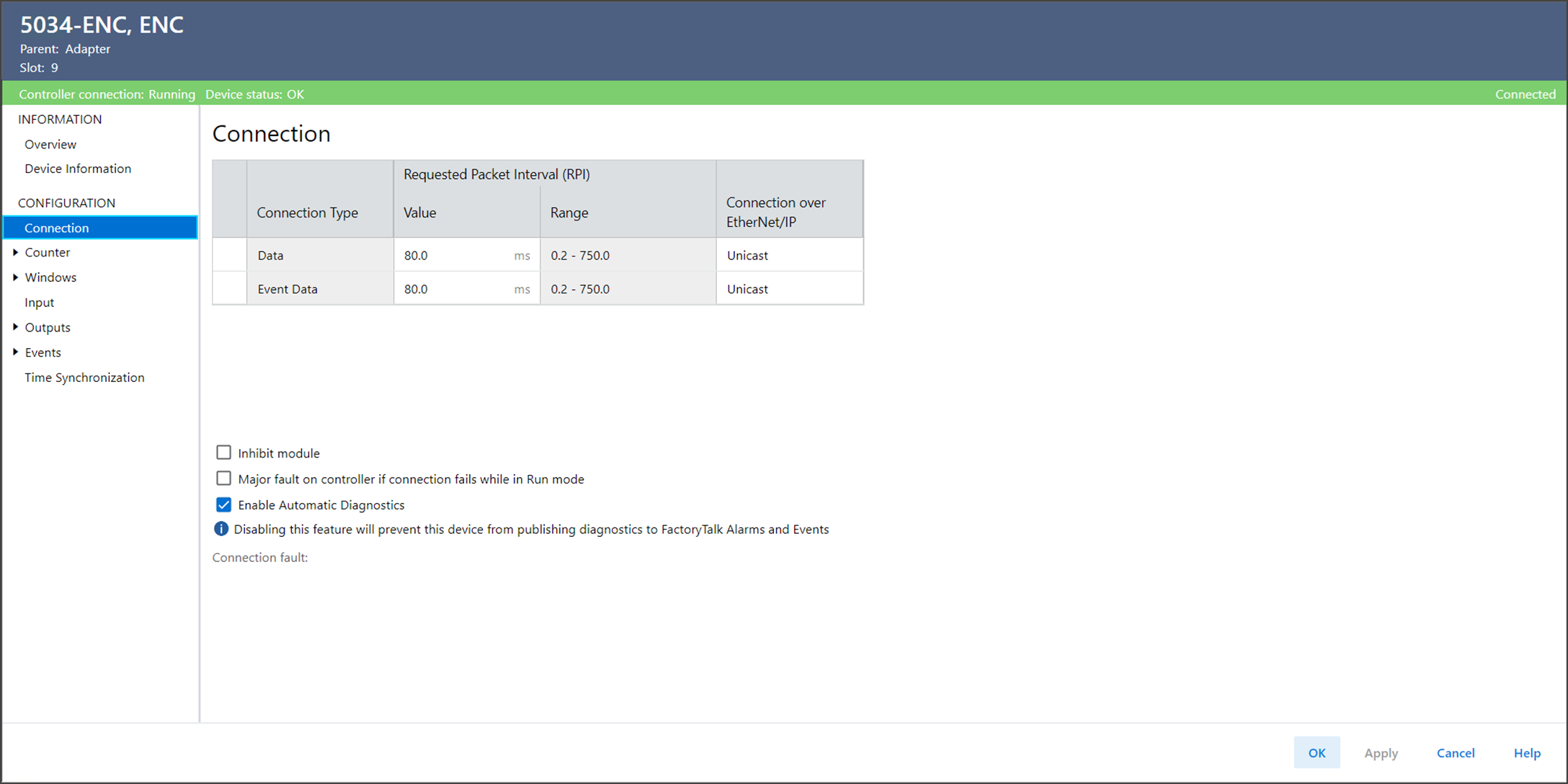Screen dimensions: 1568x784
Task: Open the Input configuration page
Action: 40,303
